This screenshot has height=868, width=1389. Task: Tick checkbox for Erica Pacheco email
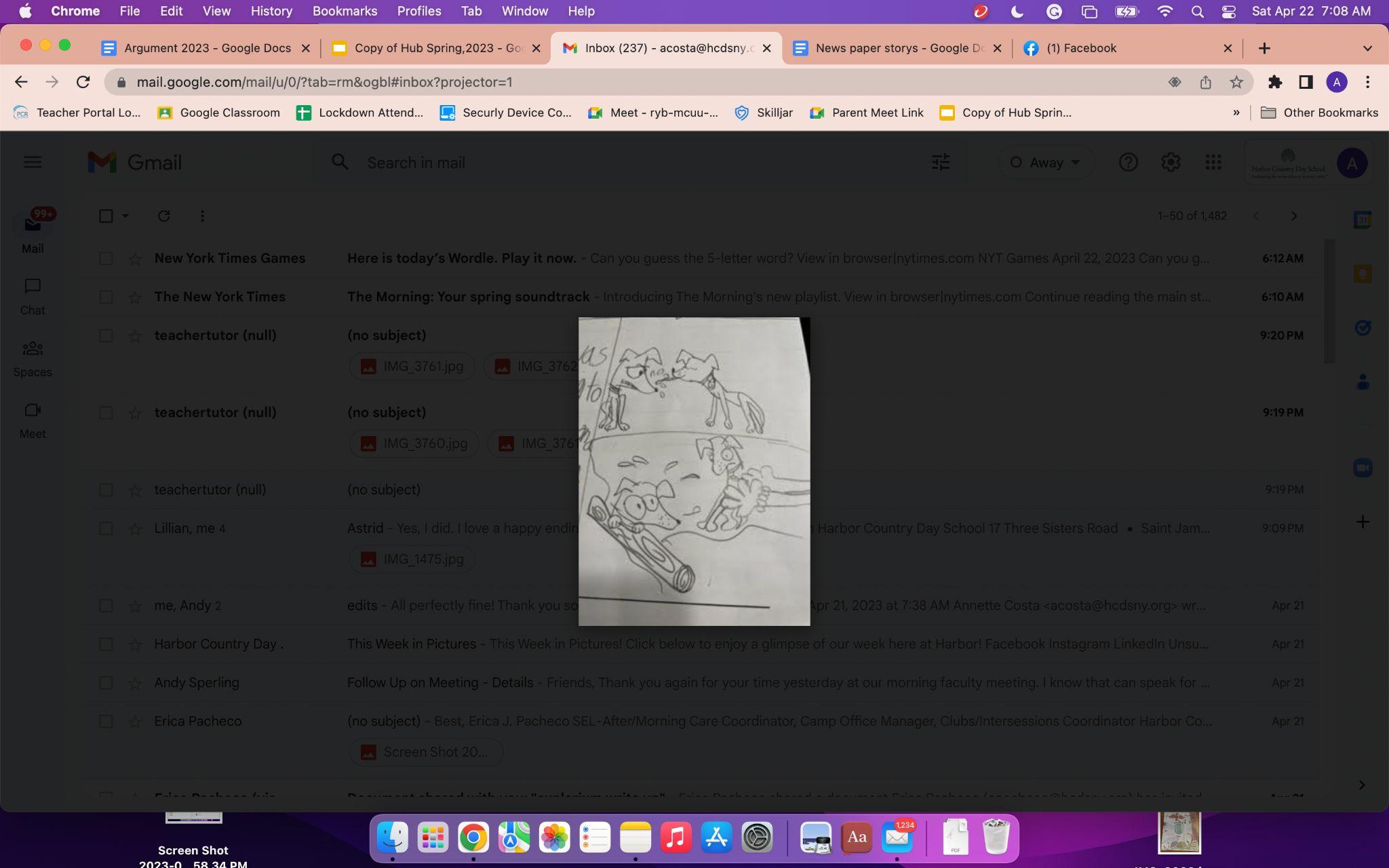coord(106,722)
